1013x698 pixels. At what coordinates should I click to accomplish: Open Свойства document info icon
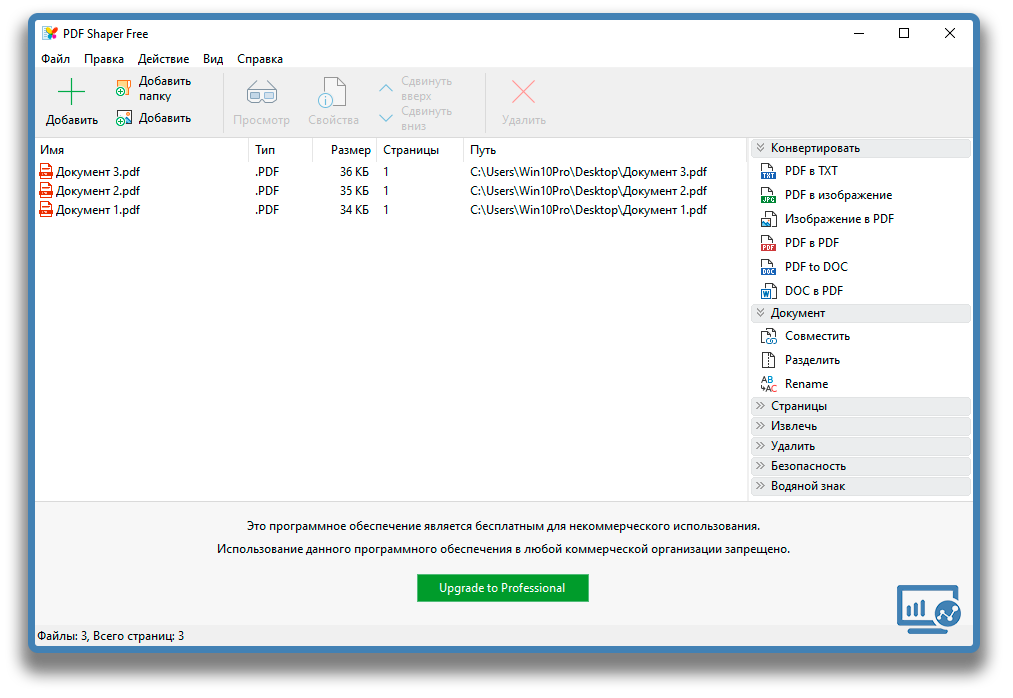click(332, 92)
